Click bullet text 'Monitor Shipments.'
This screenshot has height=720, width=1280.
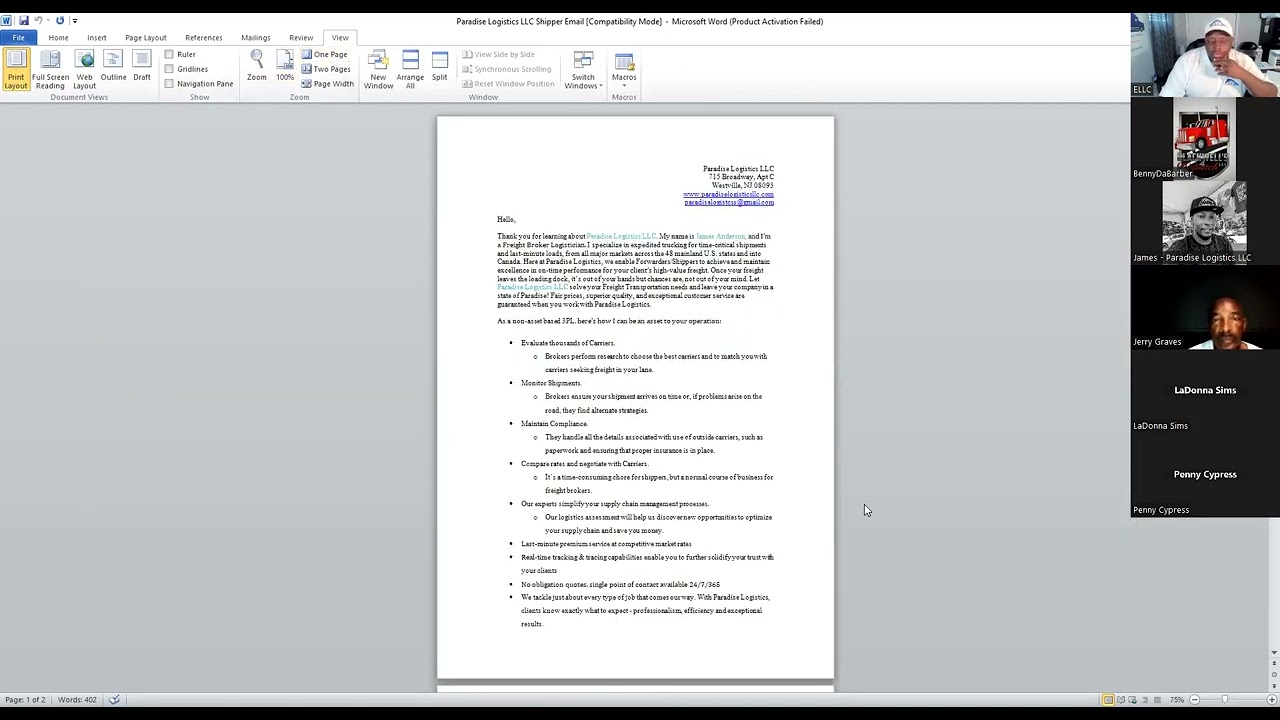point(551,383)
